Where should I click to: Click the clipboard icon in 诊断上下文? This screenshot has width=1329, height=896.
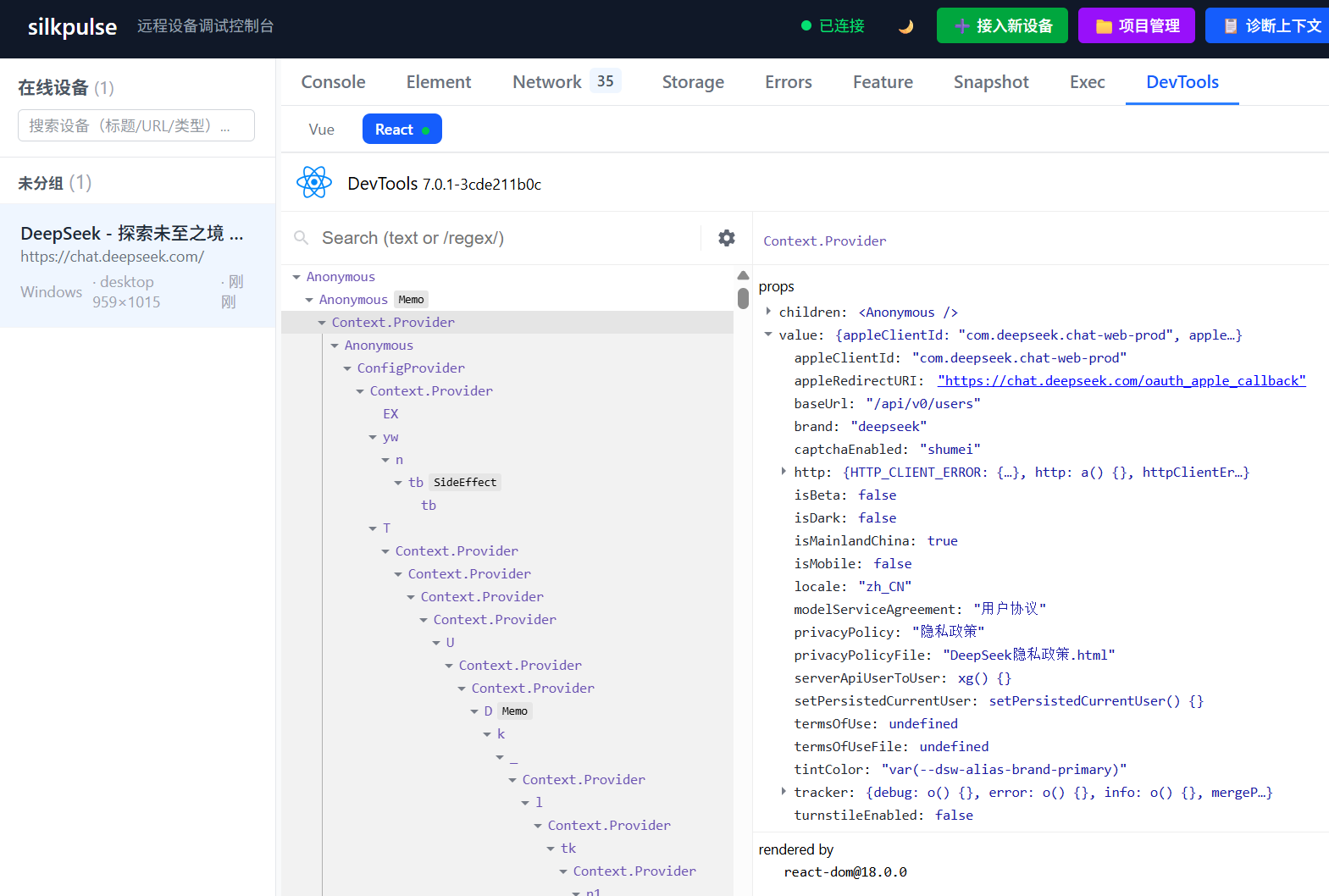click(x=1231, y=26)
